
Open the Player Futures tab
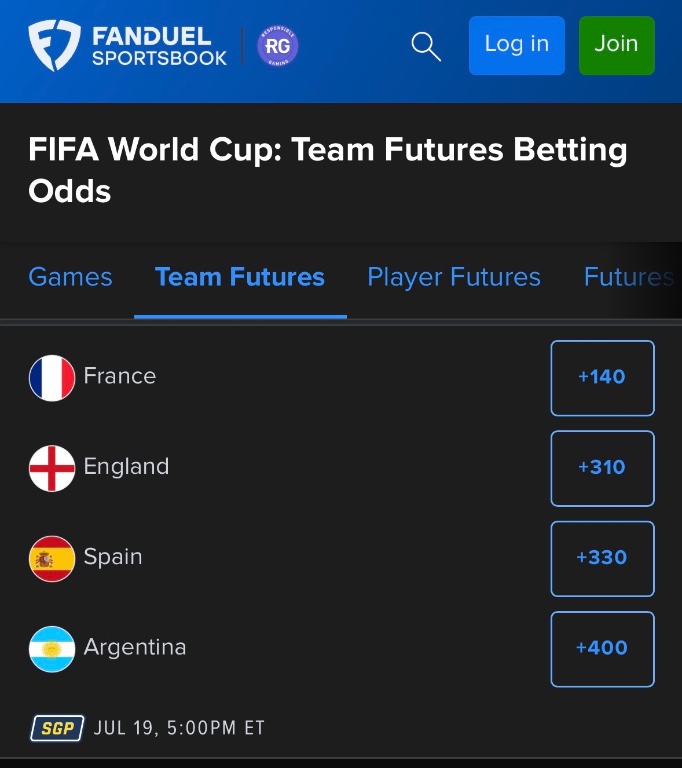(454, 277)
